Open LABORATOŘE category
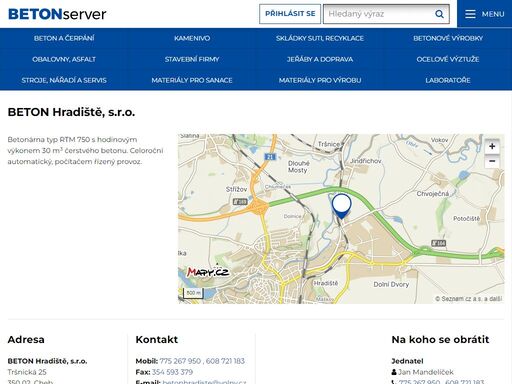This screenshot has height=384, width=512. tap(448, 80)
